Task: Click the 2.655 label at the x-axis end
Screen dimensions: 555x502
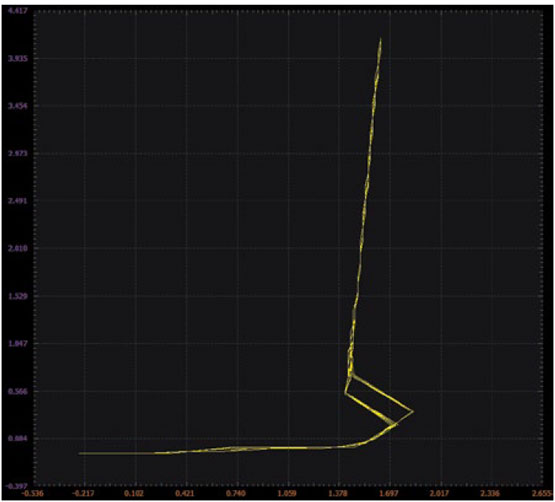Action: click(543, 494)
